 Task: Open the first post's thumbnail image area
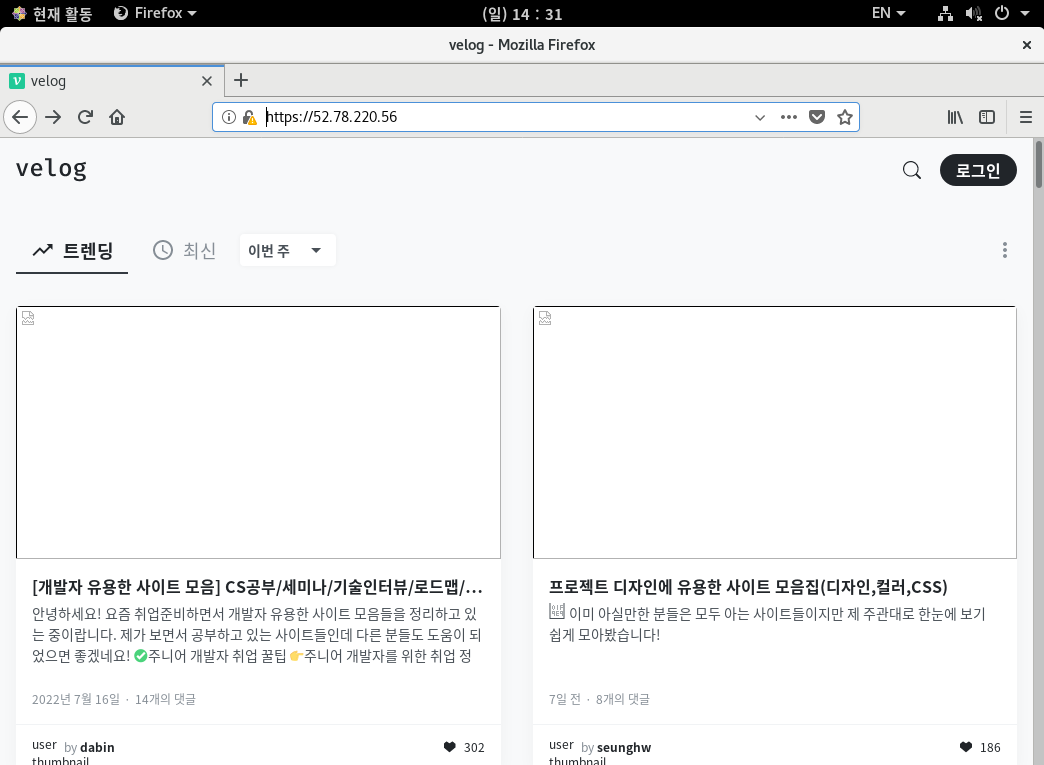pyautogui.click(x=258, y=433)
